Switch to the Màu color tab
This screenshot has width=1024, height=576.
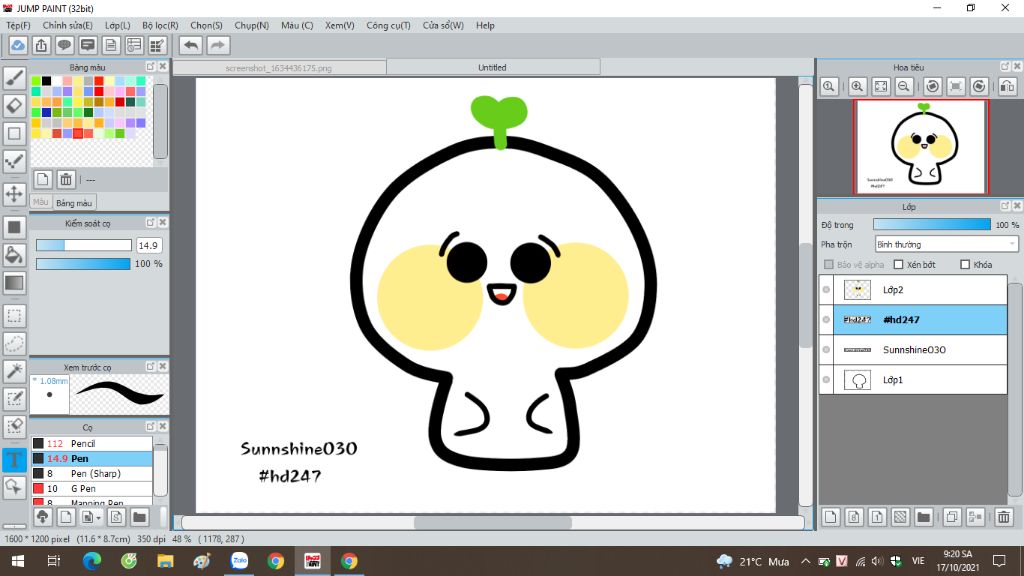[x=40, y=202]
